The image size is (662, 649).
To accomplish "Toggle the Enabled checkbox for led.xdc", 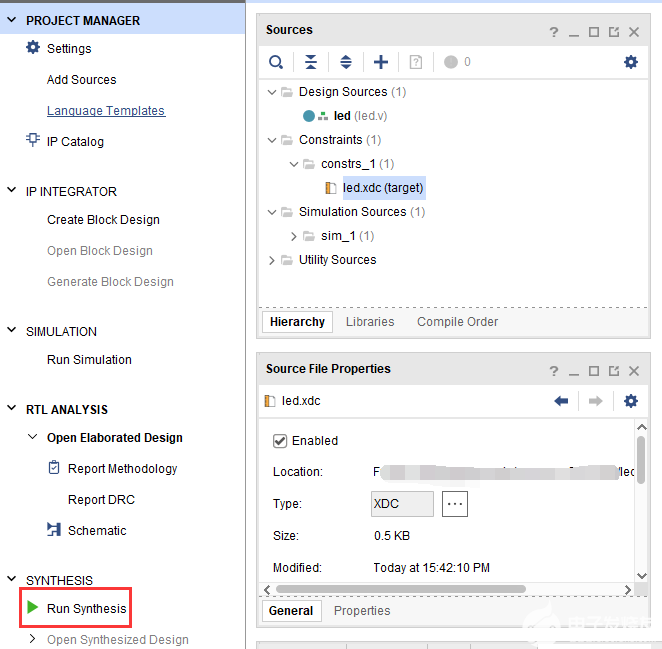I will tap(280, 441).
